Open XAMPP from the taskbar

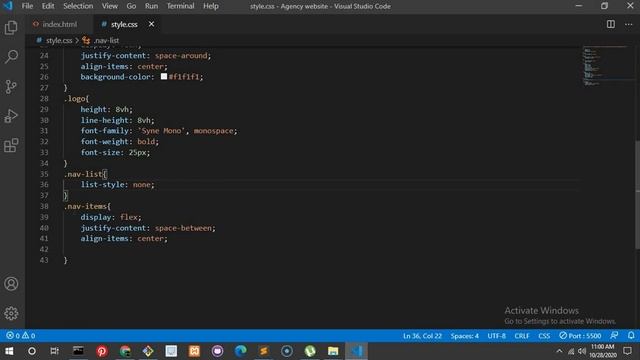click(x=194, y=351)
